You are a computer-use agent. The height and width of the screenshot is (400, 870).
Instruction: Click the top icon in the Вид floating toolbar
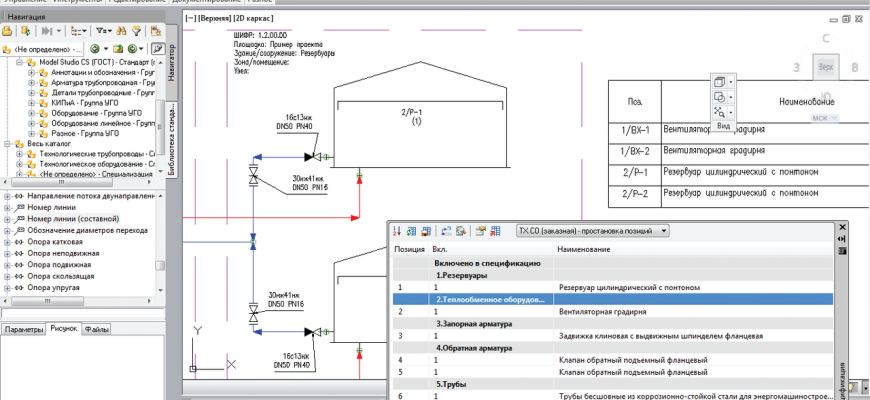point(720,81)
